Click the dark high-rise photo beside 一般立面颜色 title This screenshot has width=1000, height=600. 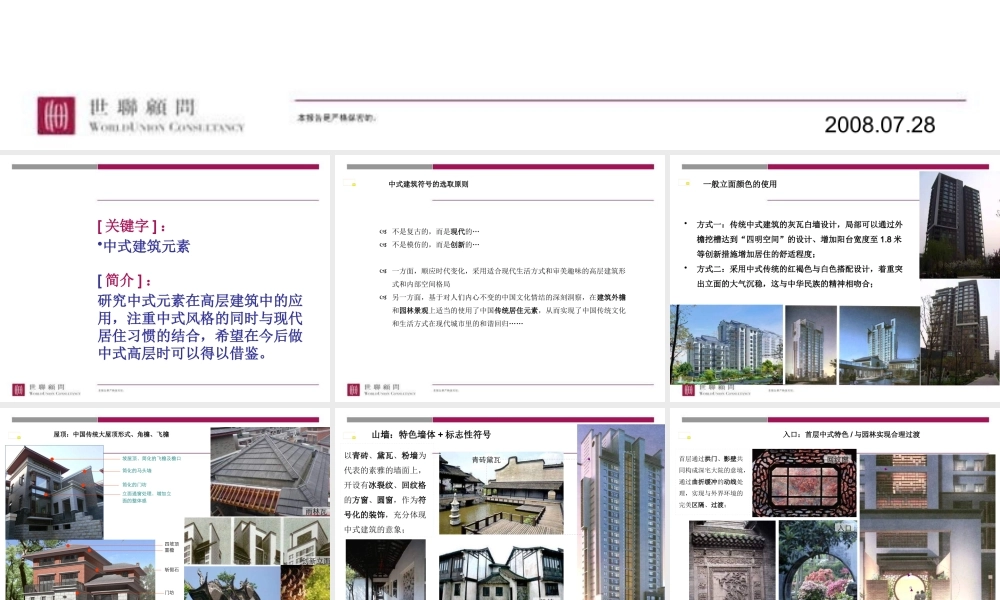coord(959,225)
